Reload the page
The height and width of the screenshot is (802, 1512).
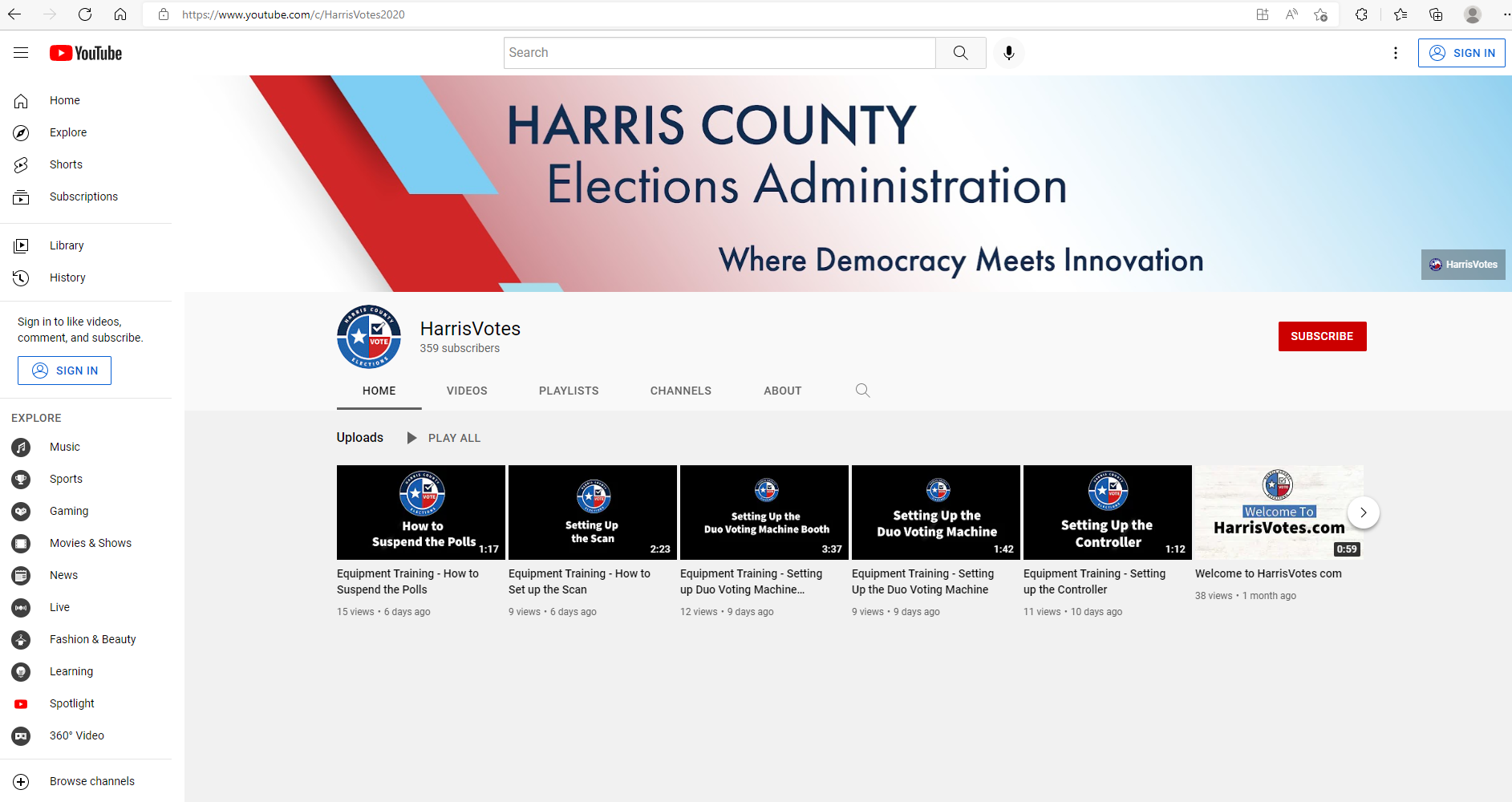(85, 14)
